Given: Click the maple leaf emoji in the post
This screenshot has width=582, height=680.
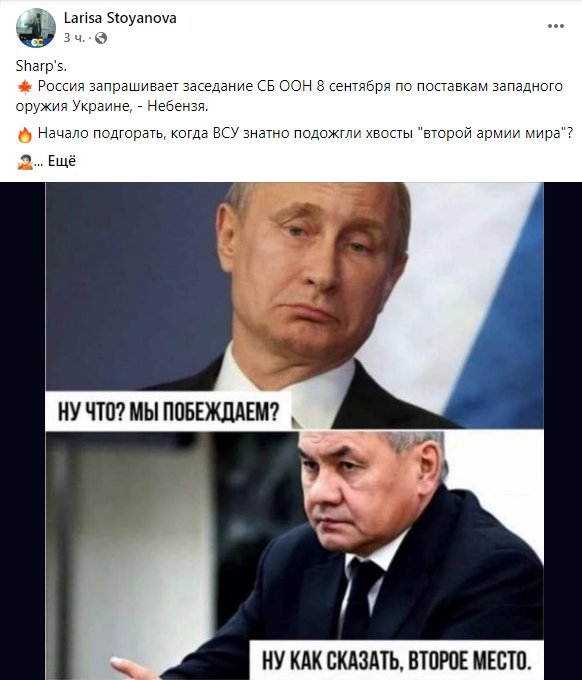Looking at the screenshot, I should coord(25,87).
